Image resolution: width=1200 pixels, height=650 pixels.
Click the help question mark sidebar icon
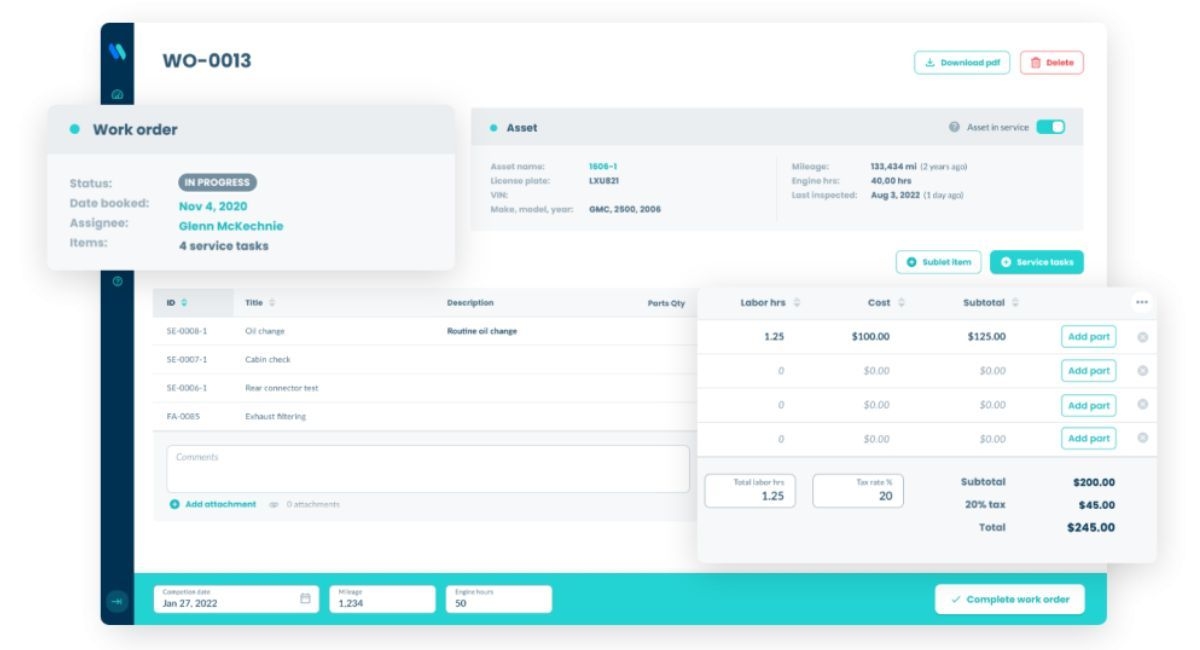(117, 281)
